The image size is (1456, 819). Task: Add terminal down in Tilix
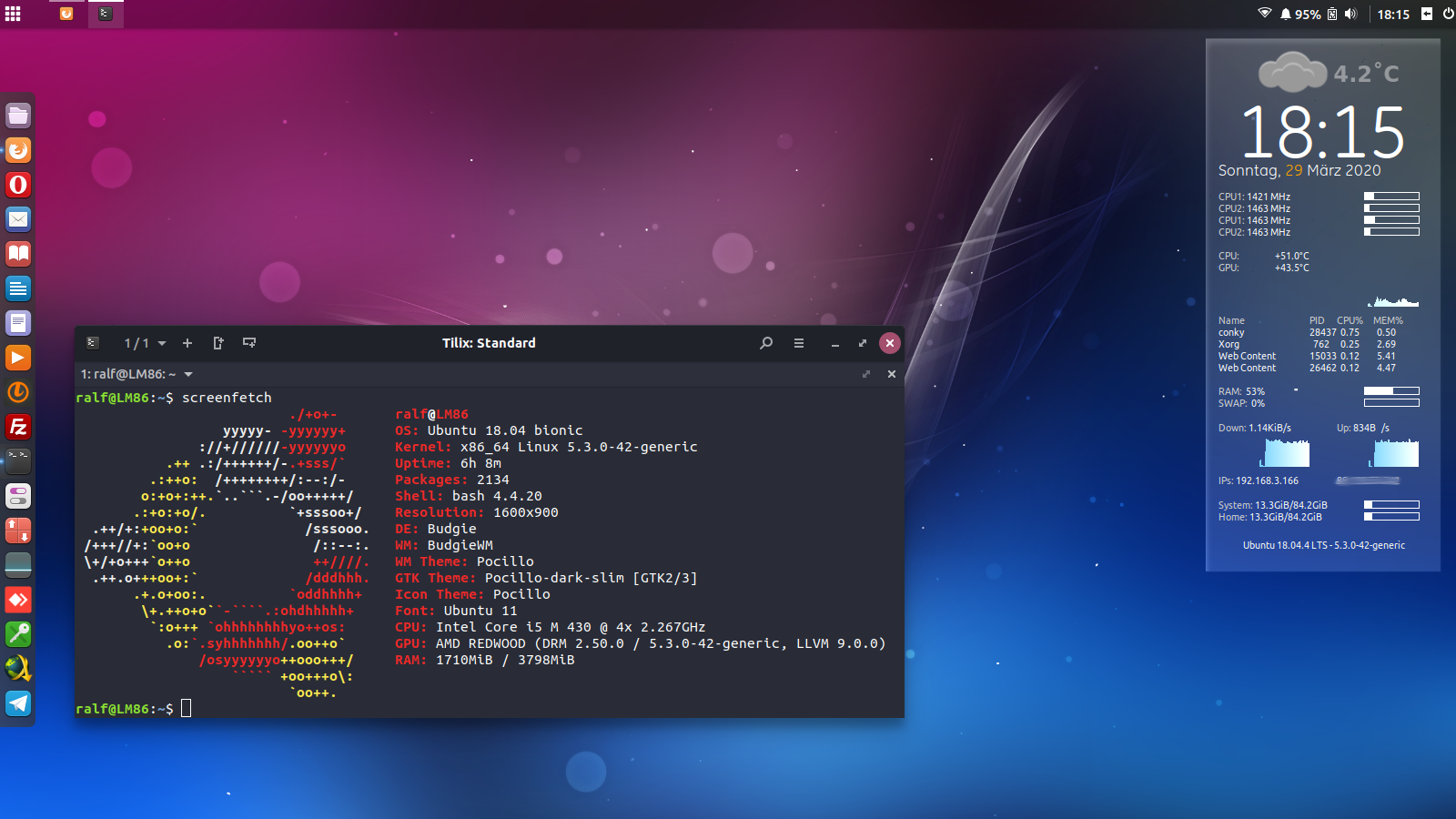pyautogui.click(x=249, y=343)
